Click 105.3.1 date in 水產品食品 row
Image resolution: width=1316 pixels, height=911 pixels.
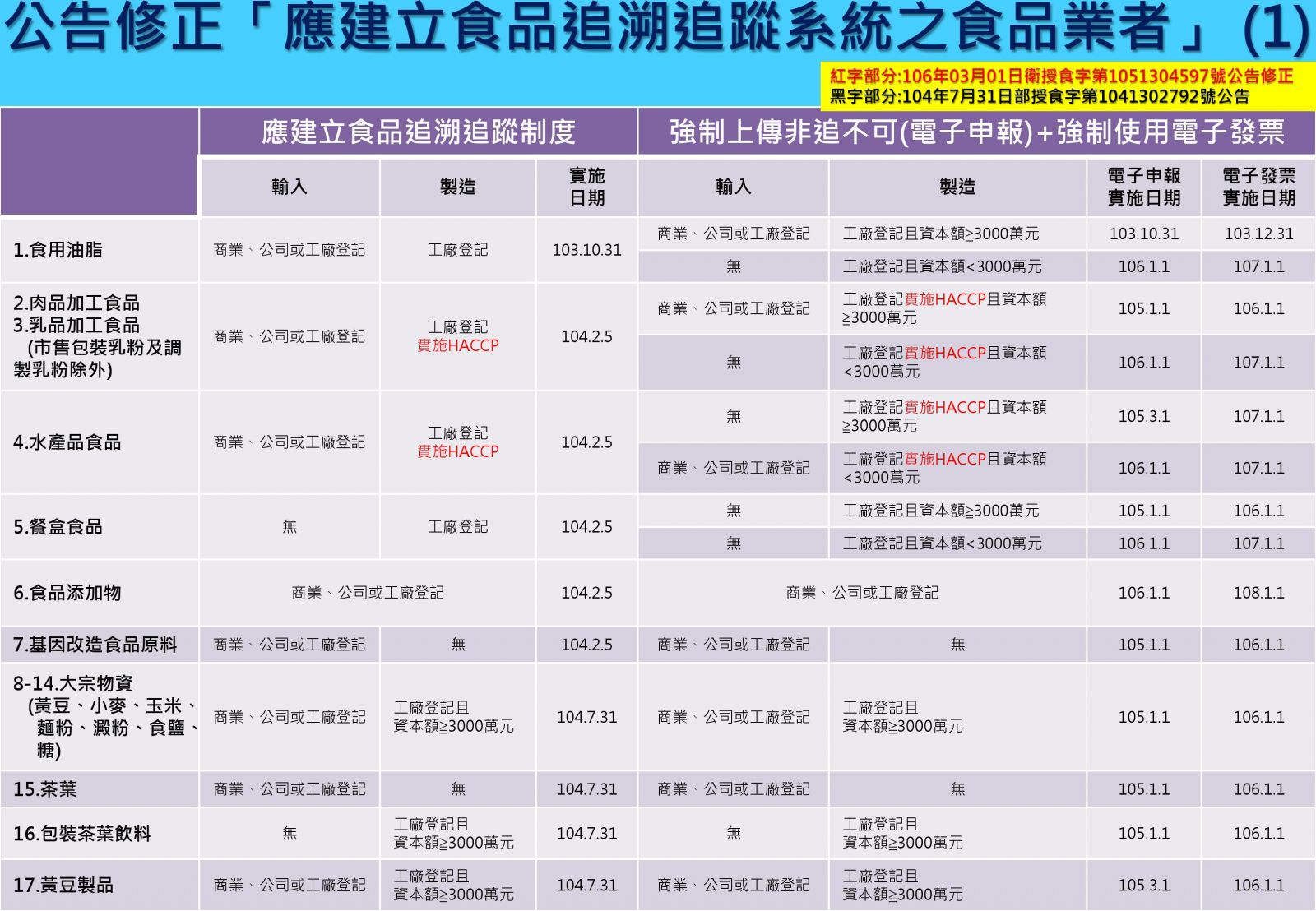point(1143,417)
